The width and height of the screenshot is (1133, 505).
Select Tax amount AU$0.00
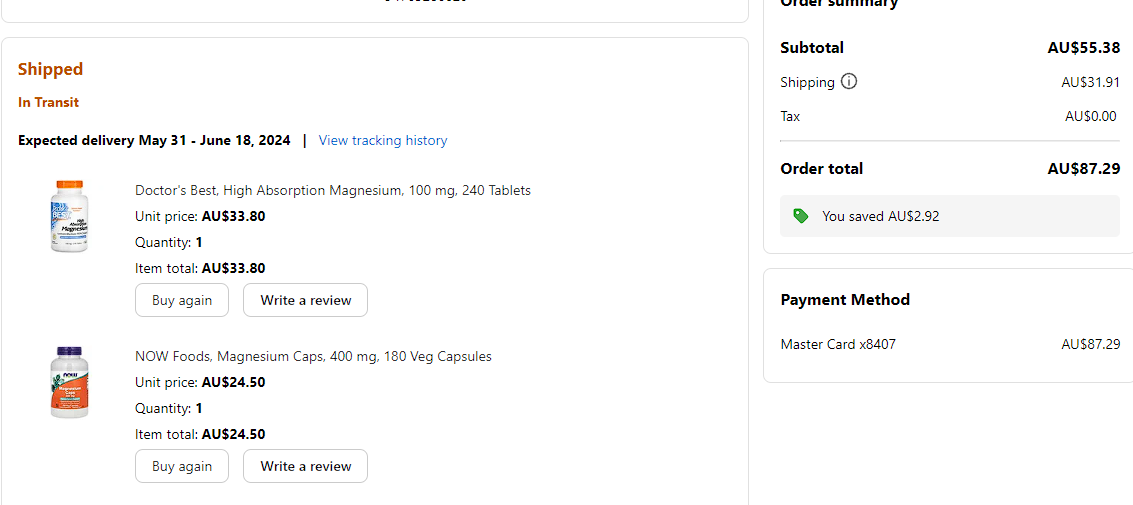coord(1091,116)
